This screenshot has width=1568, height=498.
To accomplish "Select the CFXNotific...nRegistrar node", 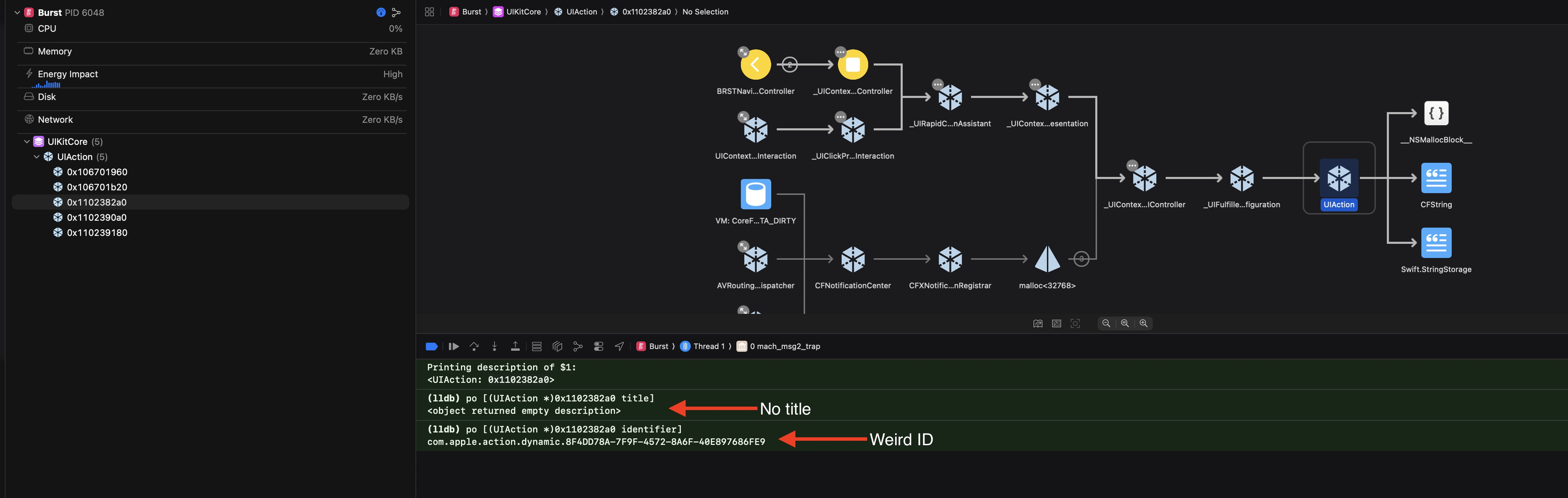I will tap(950, 259).
